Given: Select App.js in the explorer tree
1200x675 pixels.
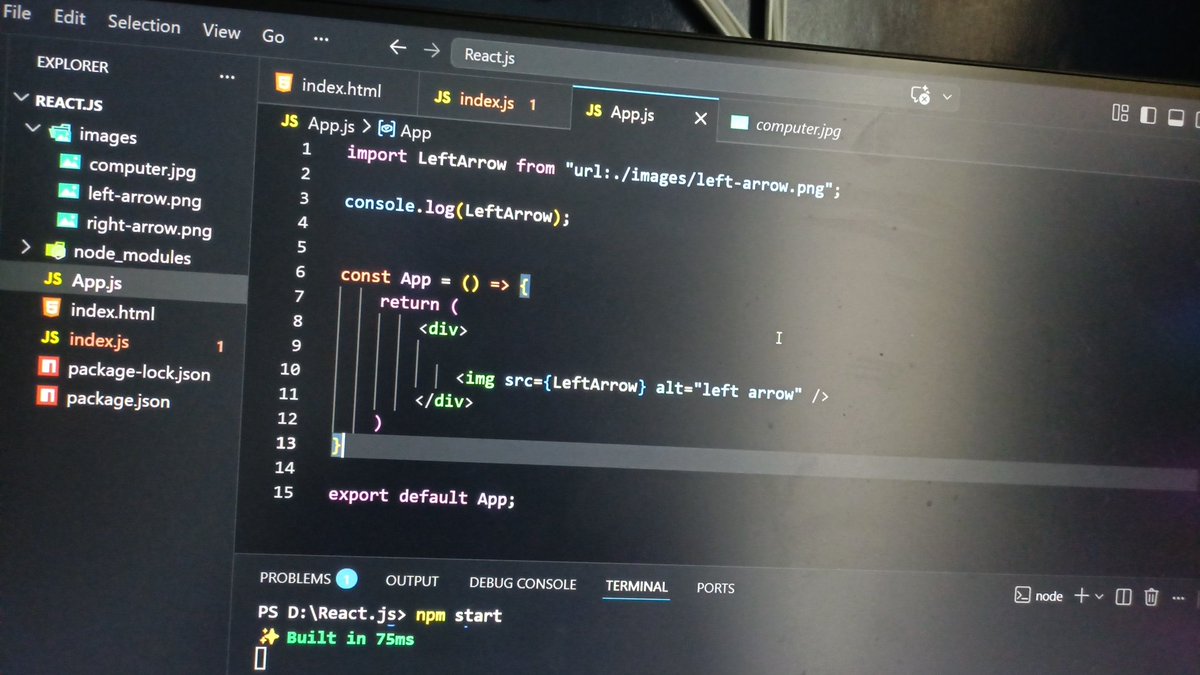Looking at the screenshot, I should click(x=96, y=282).
